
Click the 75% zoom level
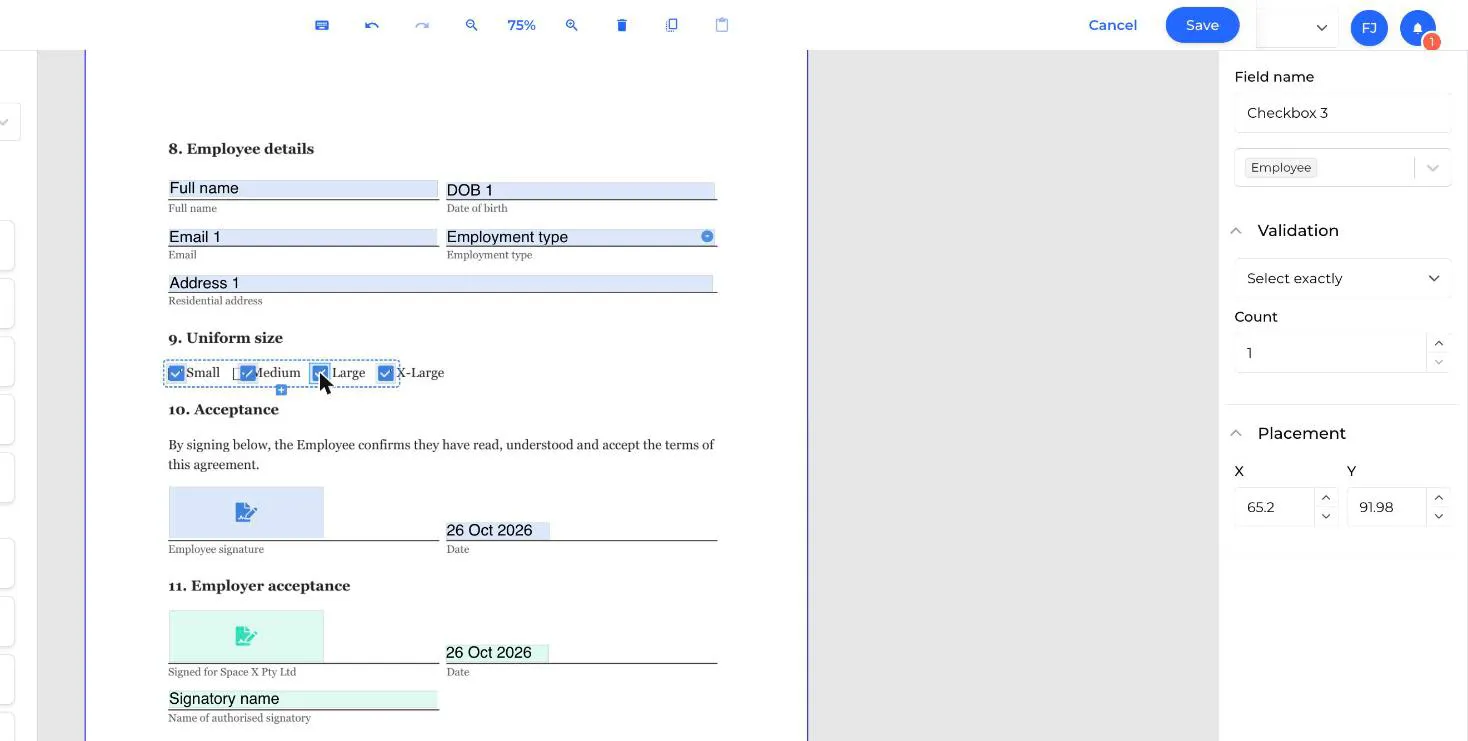coord(521,25)
